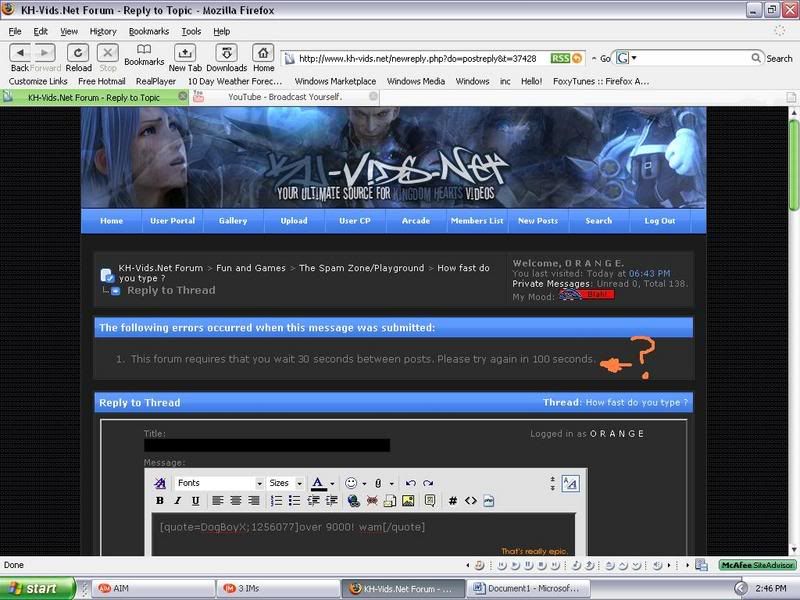Image resolution: width=800 pixels, height=600 pixels.
Task: Wrap selected text in quote tags
Action: point(430,501)
